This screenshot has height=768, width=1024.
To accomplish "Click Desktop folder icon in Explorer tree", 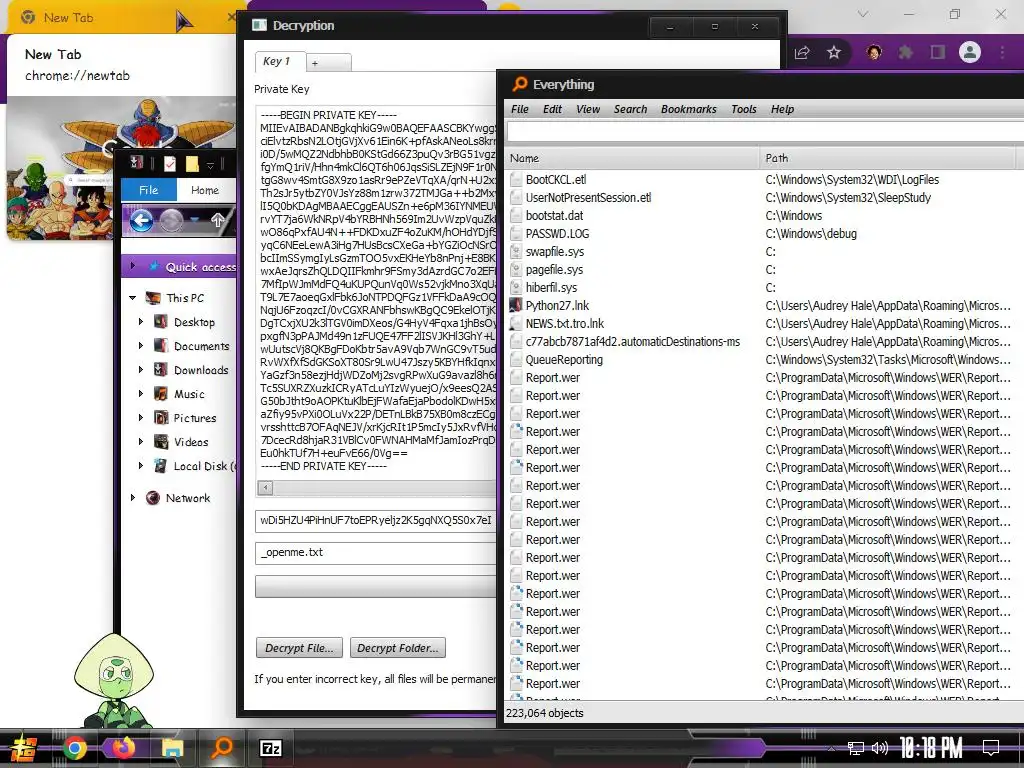I will [x=160, y=321].
